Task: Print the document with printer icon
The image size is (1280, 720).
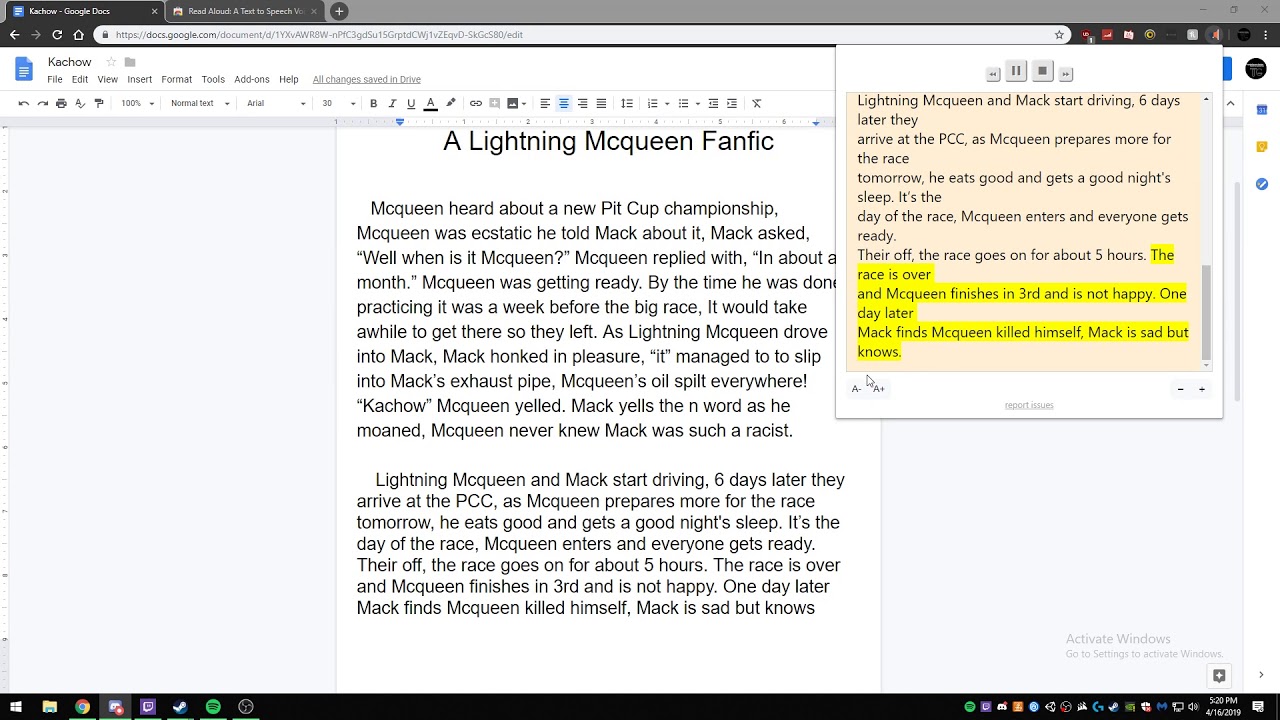Action: click(61, 103)
